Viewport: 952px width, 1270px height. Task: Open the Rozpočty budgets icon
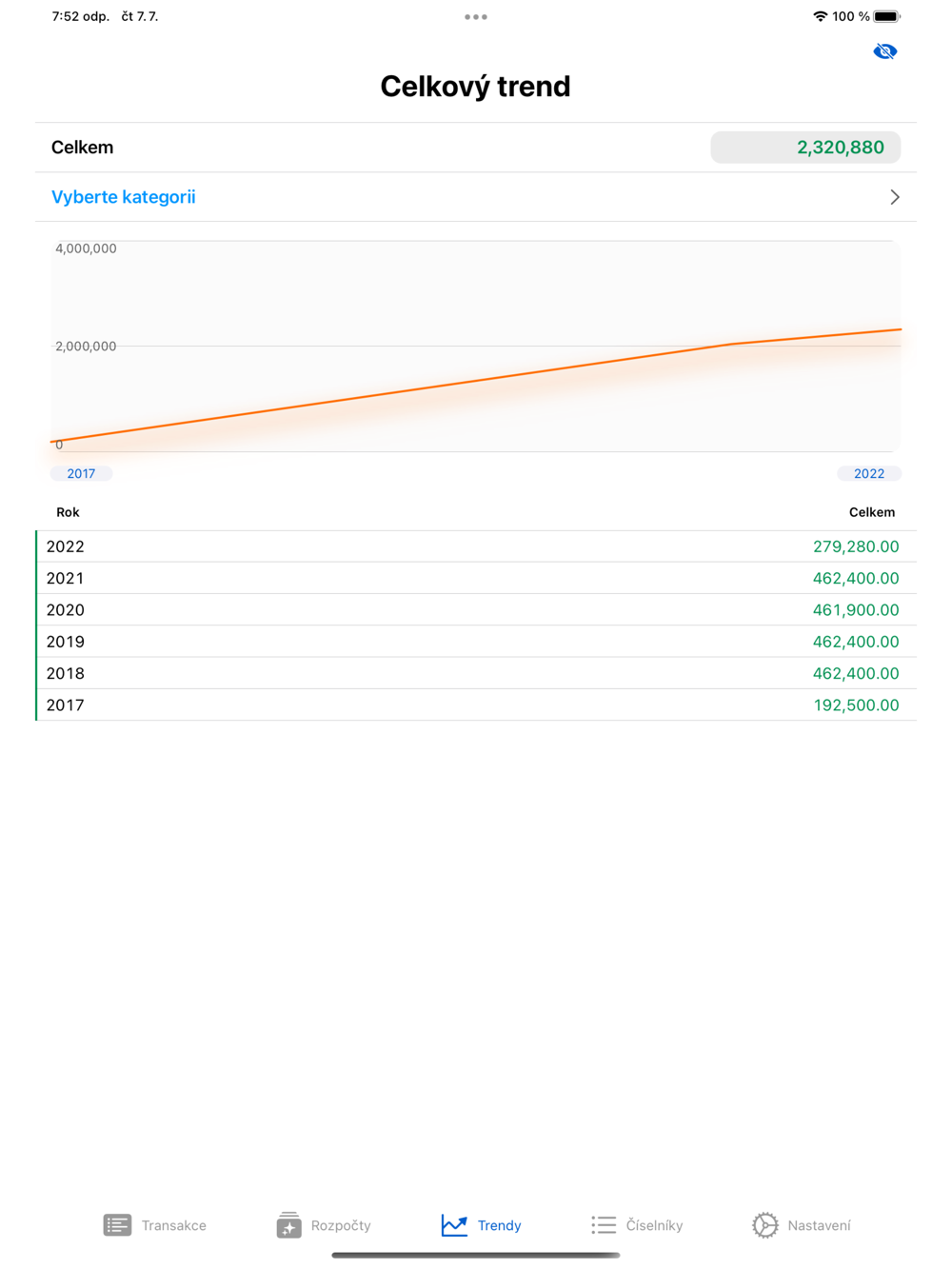click(x=289, y=1225)
